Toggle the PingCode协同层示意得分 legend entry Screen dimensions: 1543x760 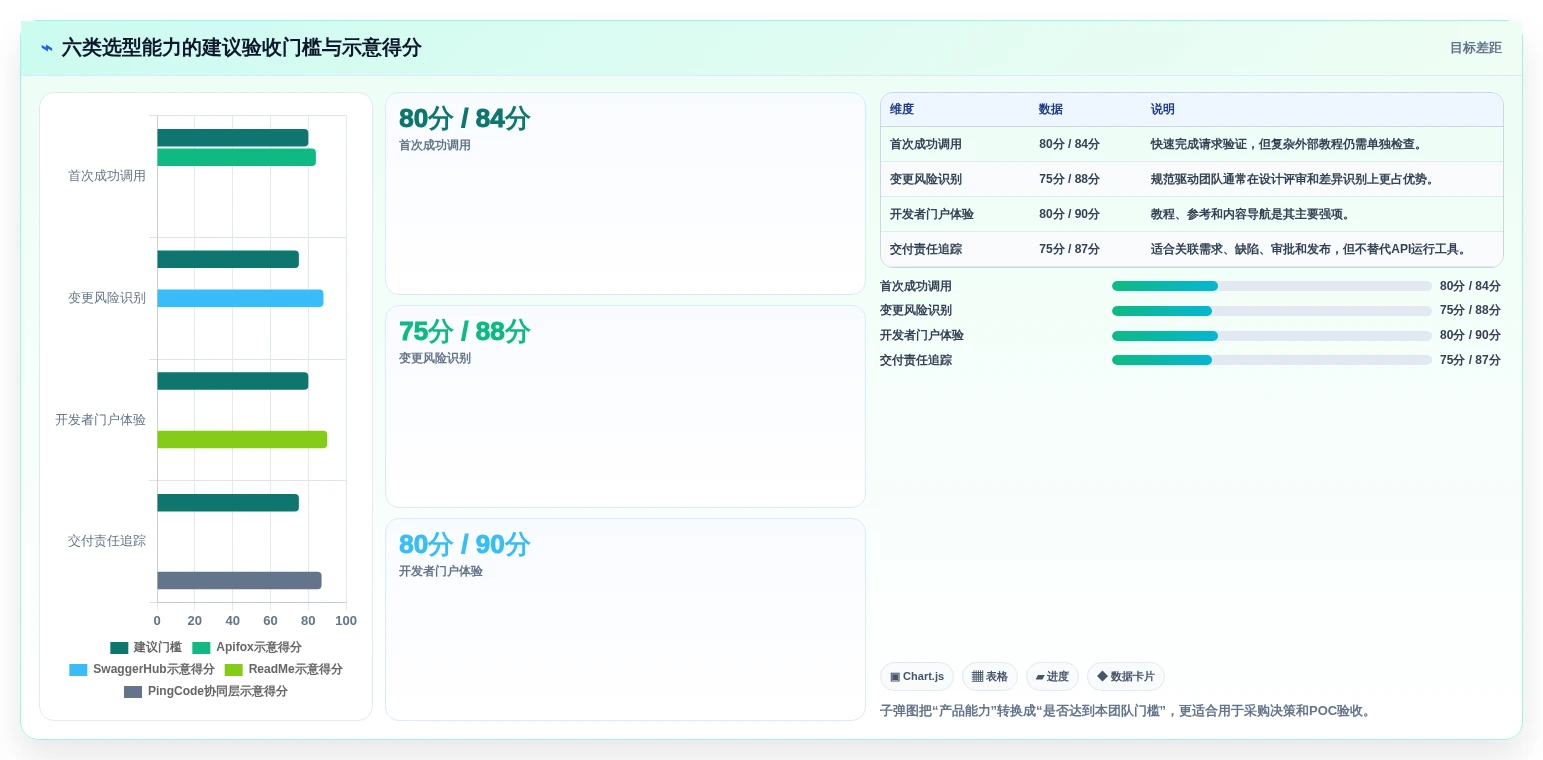206,691
